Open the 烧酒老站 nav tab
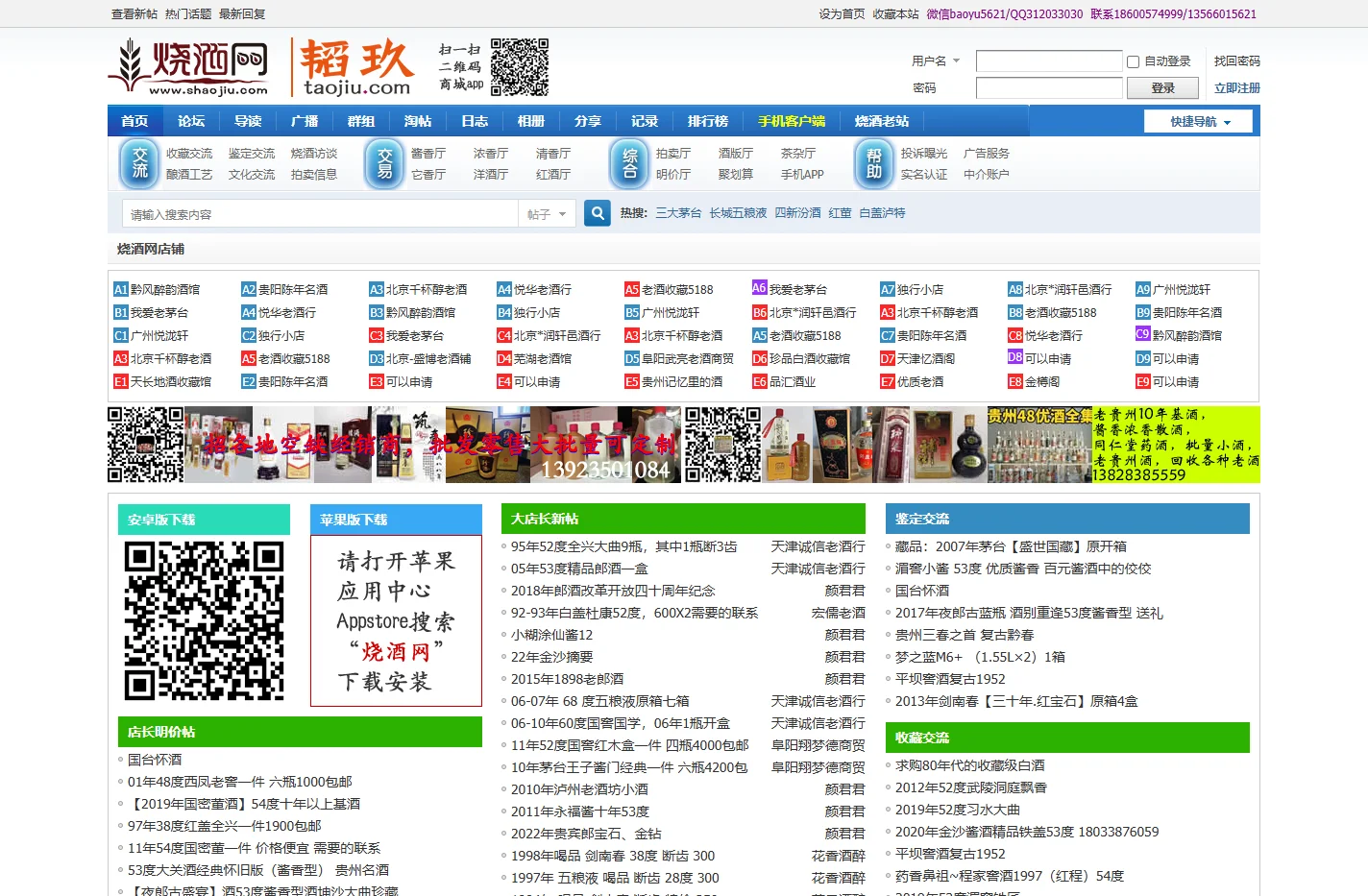 882,121
